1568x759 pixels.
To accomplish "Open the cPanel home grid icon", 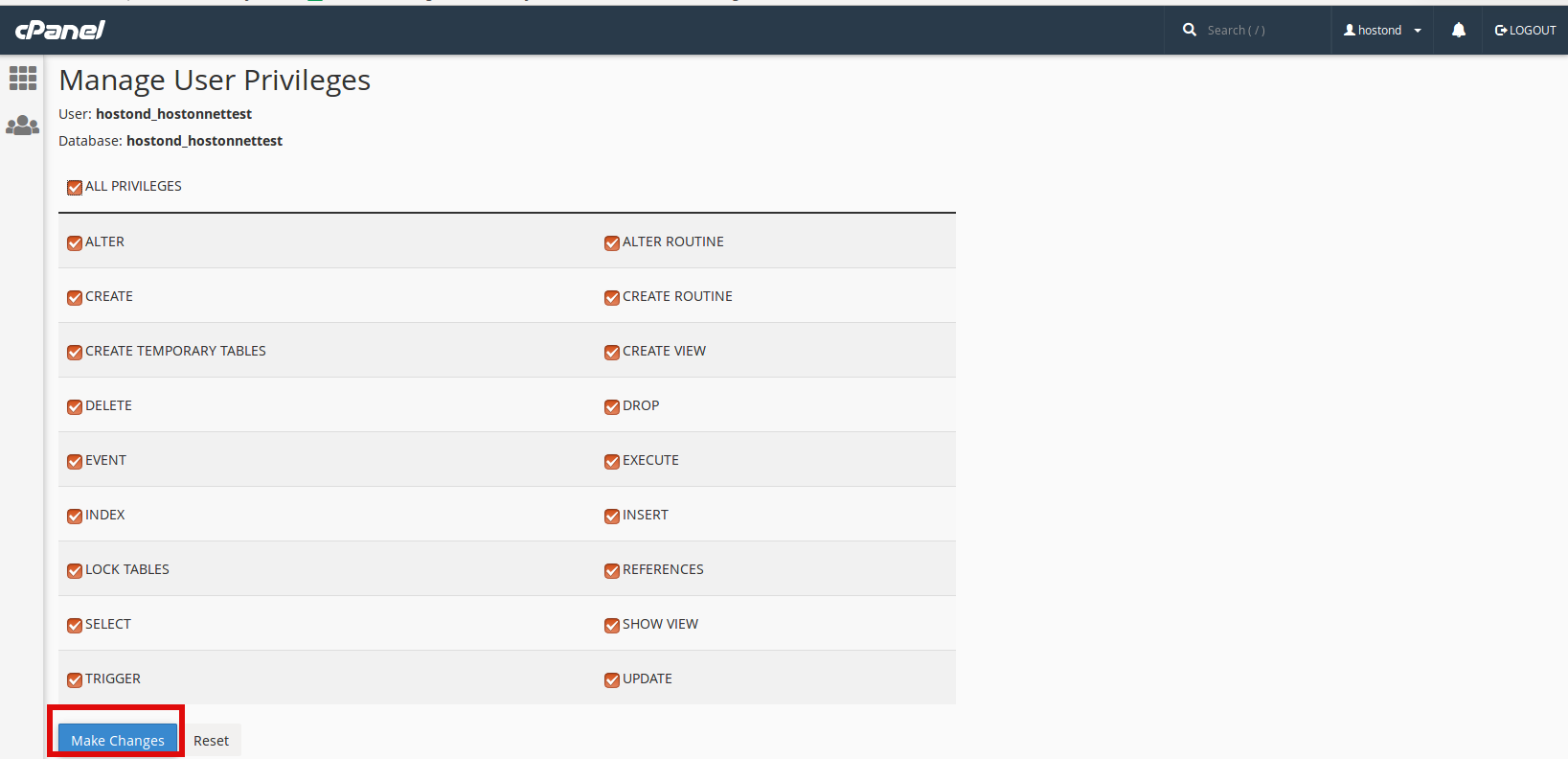I will pyautogui.click(x=23, y=78).
